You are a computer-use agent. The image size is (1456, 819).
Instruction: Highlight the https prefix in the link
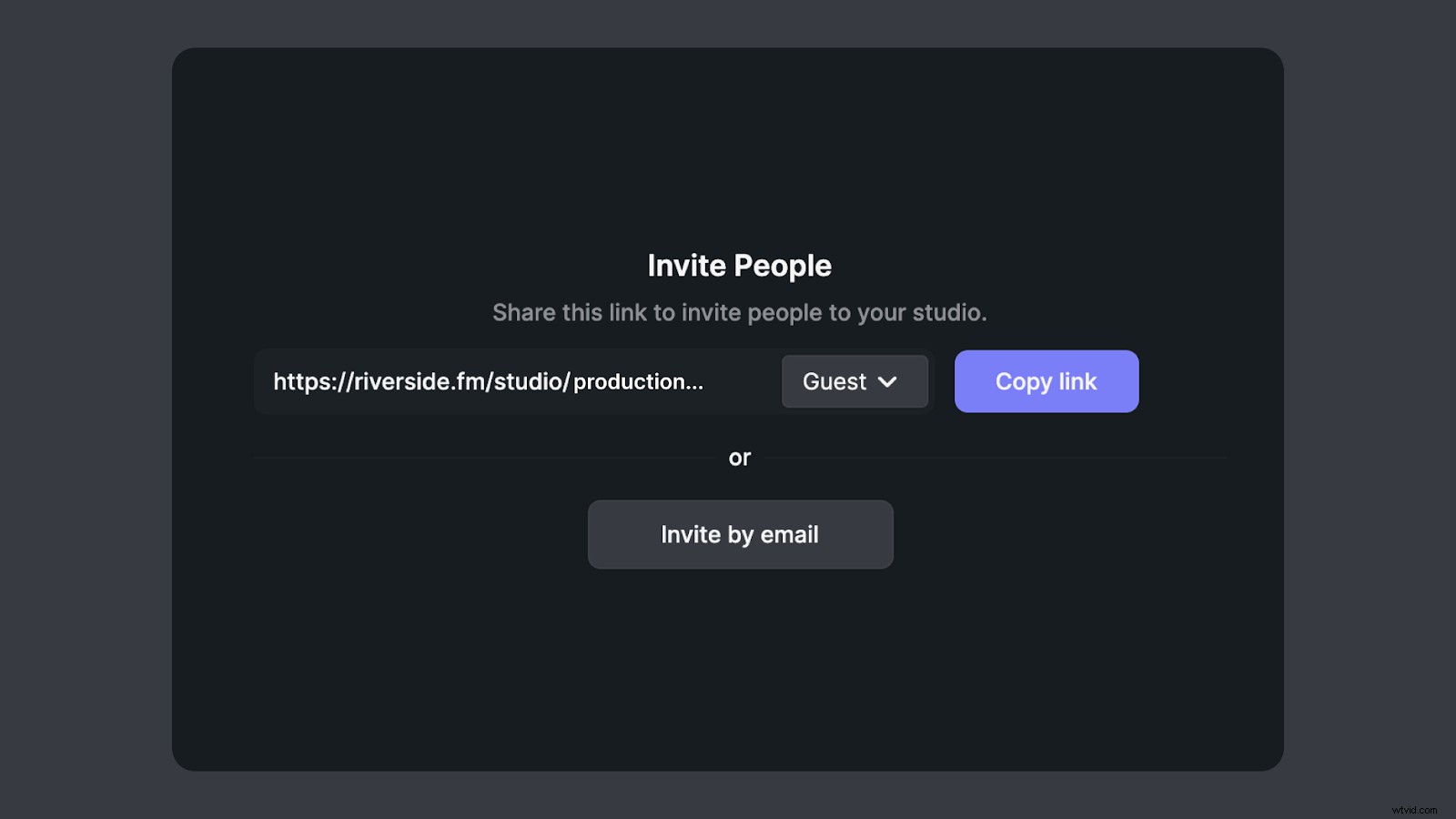tap(300, 381)
